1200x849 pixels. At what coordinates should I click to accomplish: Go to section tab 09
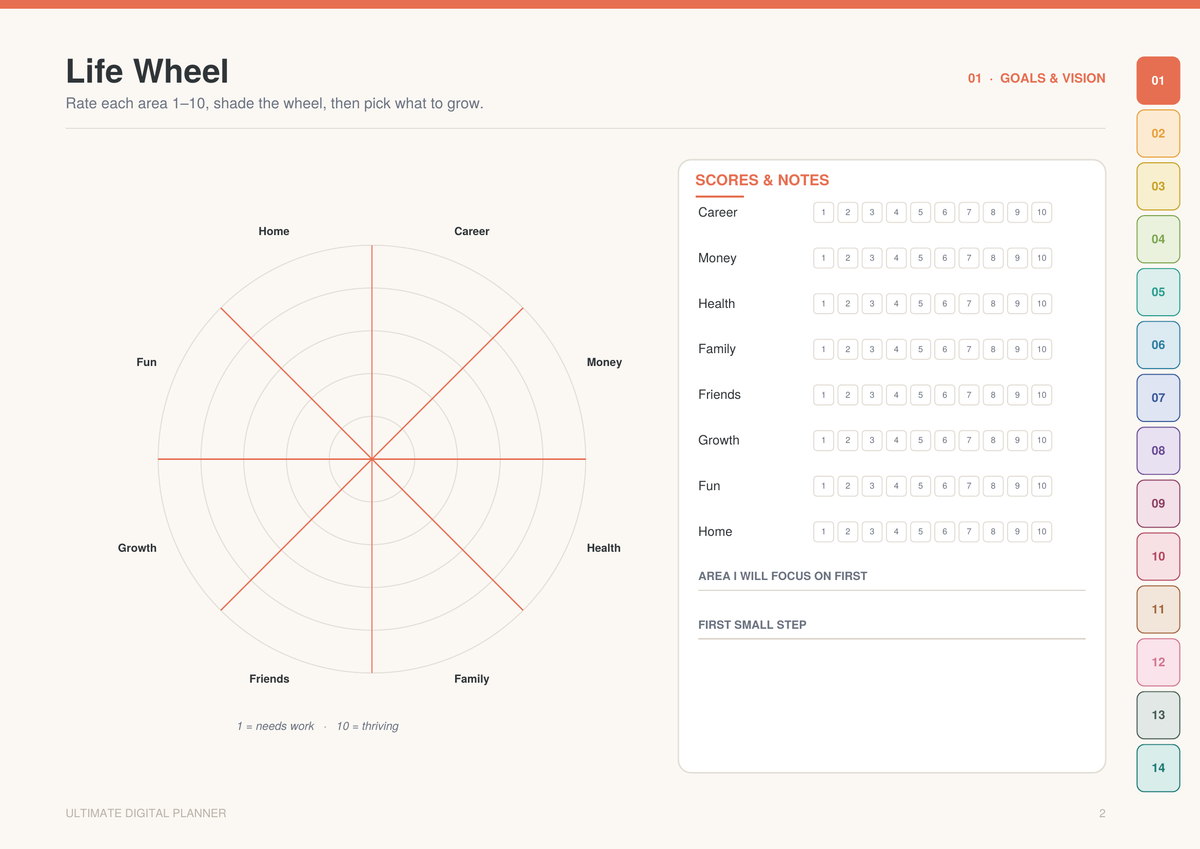[1158, 503]
